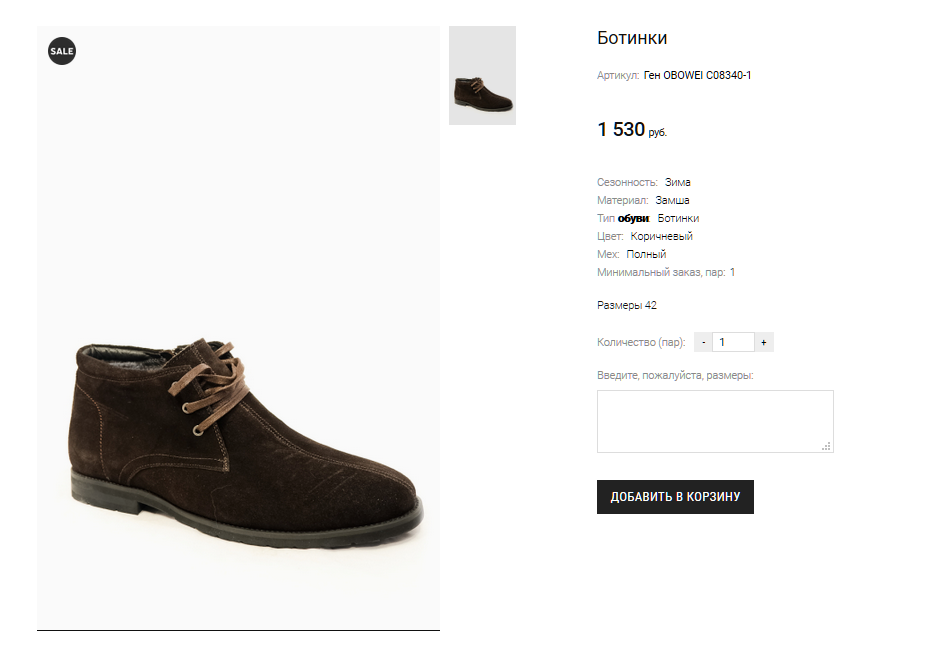Click the material value Замша

[672, 200]
